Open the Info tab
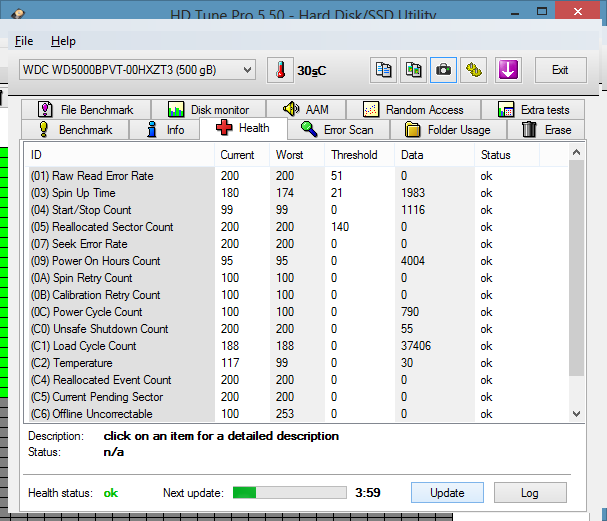The image size is (607, 521). 165,130
